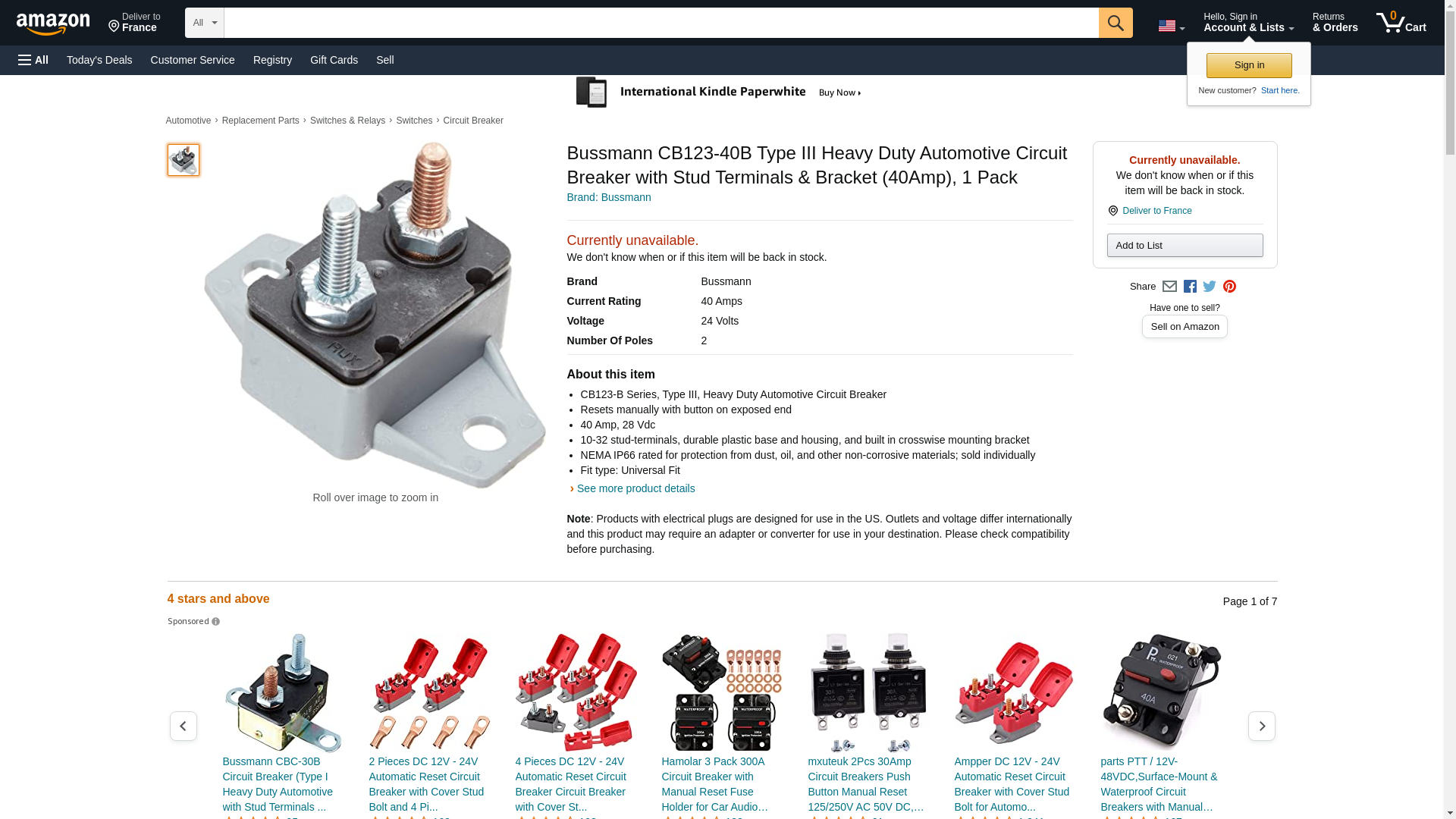This screenshot has width=1456, height=819.
Task: Go to previous carousel page arrow
Action: [x=184, y=726]
